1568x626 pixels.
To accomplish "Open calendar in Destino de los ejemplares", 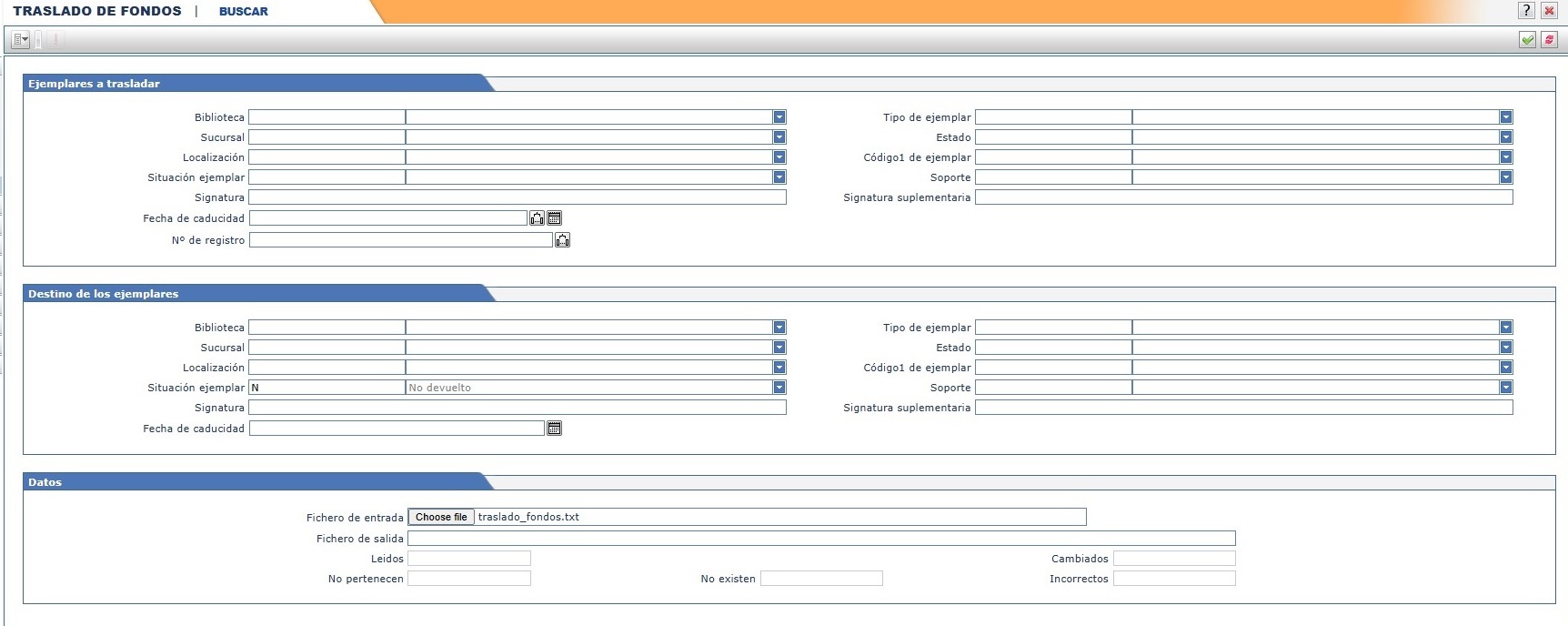I will pyautogui.click(x=555, y=429).
